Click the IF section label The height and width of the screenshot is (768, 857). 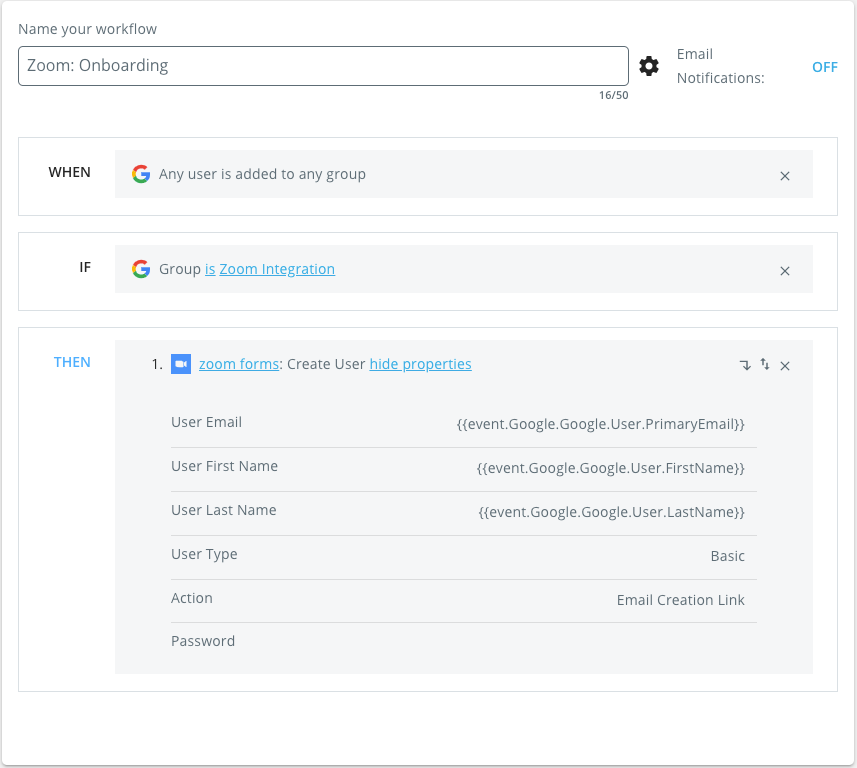pos(85,267)
